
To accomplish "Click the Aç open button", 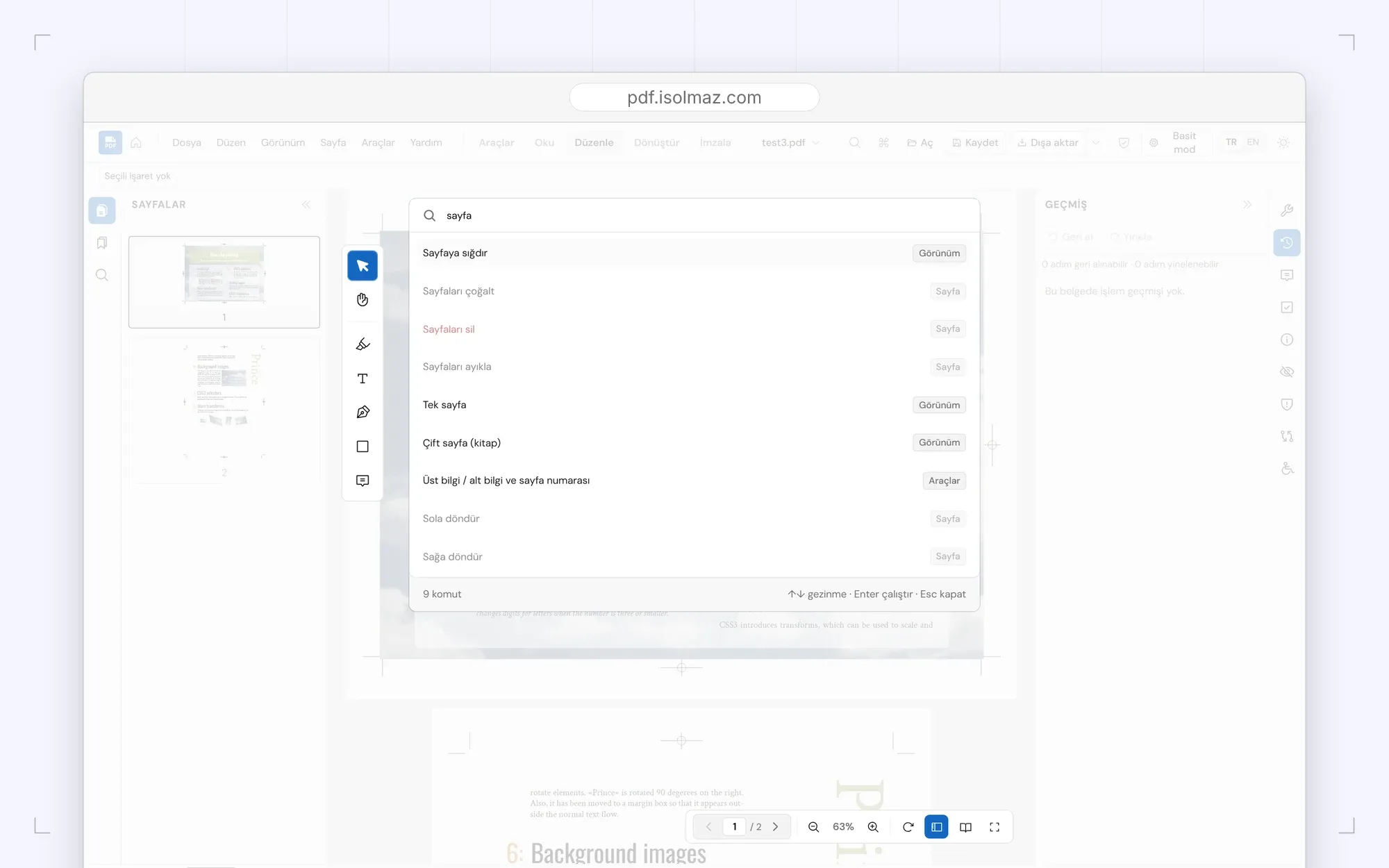I will (920, 142).
